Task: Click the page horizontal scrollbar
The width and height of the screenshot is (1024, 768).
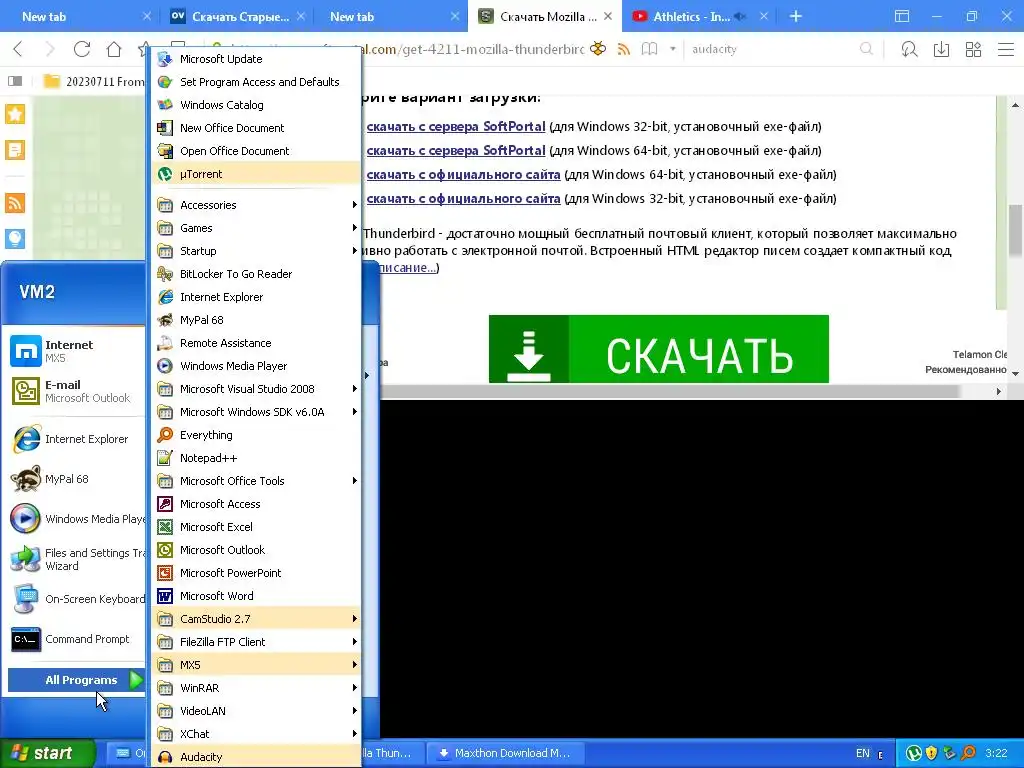Action: click(669, 391)
